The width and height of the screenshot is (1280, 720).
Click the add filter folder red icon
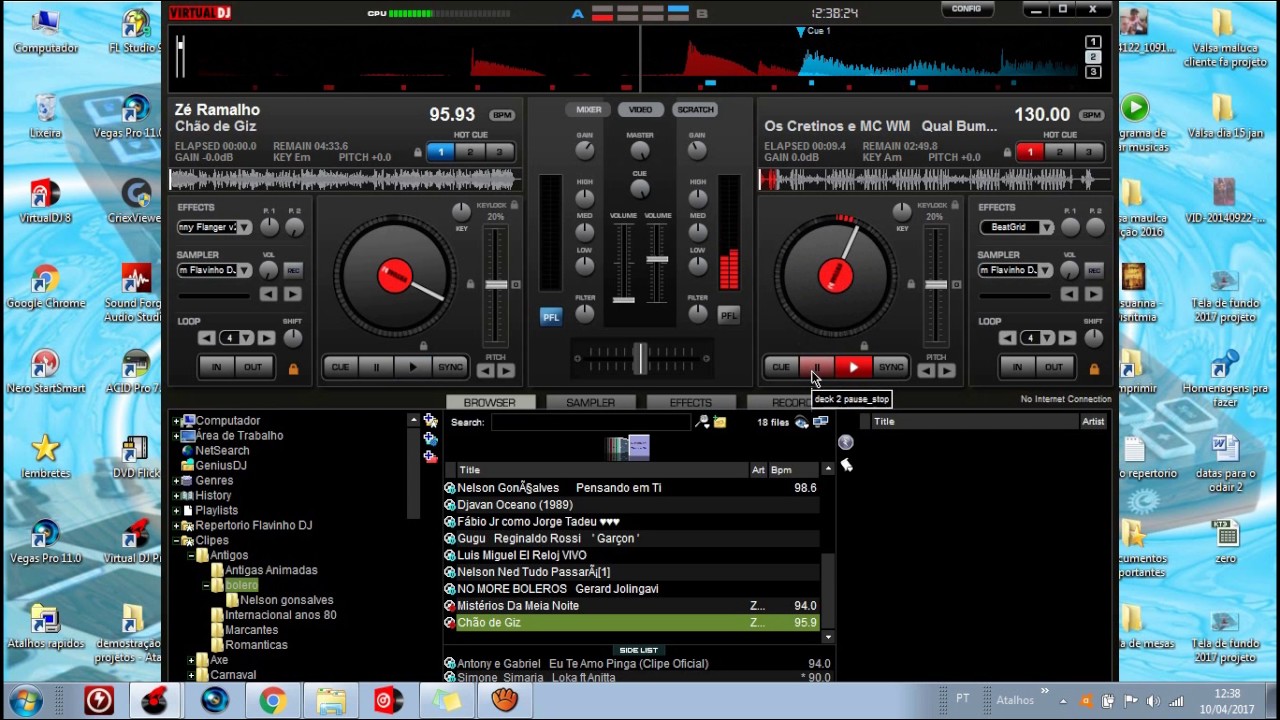tap(430, 457)
